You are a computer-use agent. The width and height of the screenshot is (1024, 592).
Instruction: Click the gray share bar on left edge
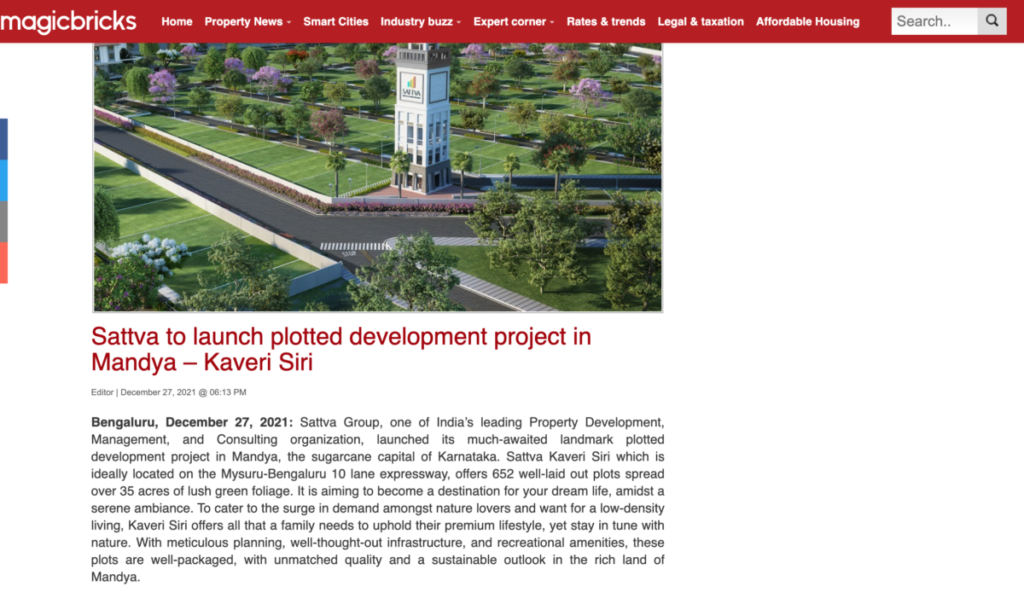click(4, 221)
